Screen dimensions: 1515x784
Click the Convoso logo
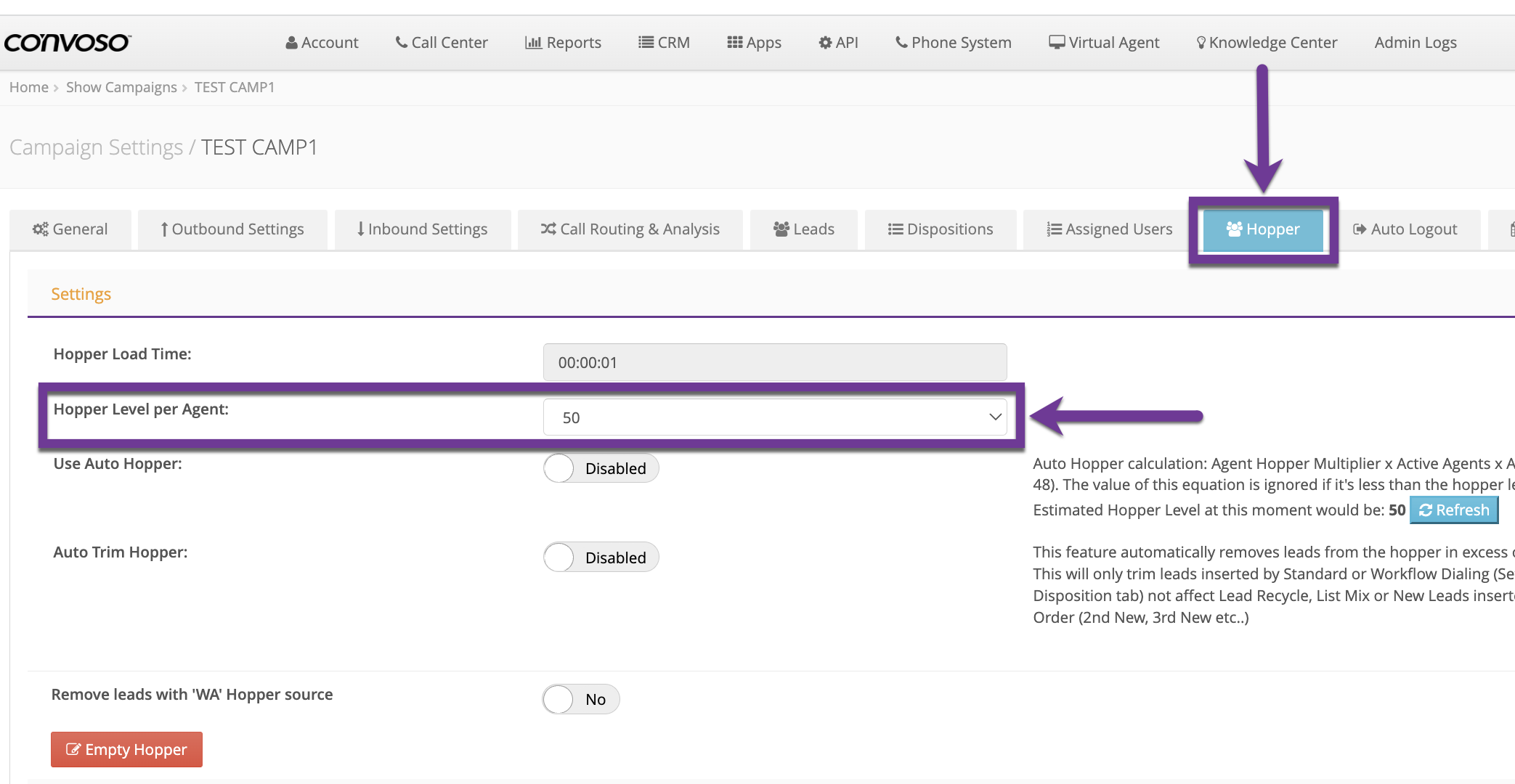[x=67, y=43]
